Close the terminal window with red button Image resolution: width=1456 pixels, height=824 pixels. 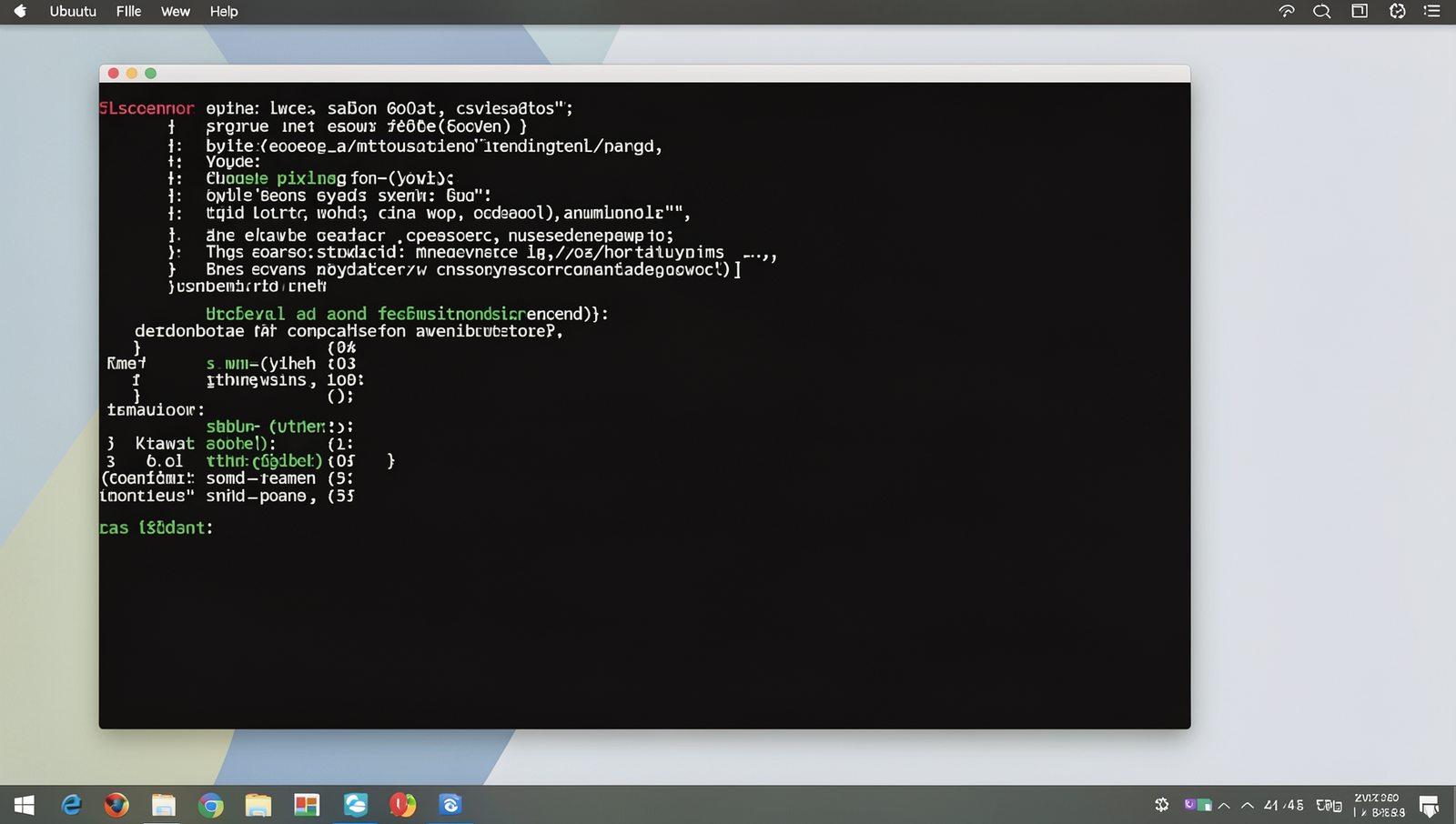(x=114, y=73)
